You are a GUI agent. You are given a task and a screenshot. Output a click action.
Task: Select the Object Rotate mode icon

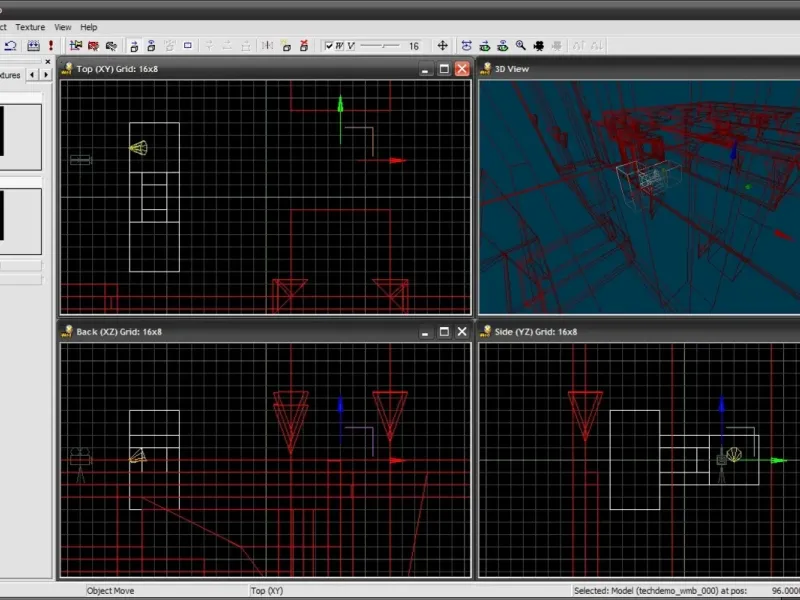coord(152,46)
